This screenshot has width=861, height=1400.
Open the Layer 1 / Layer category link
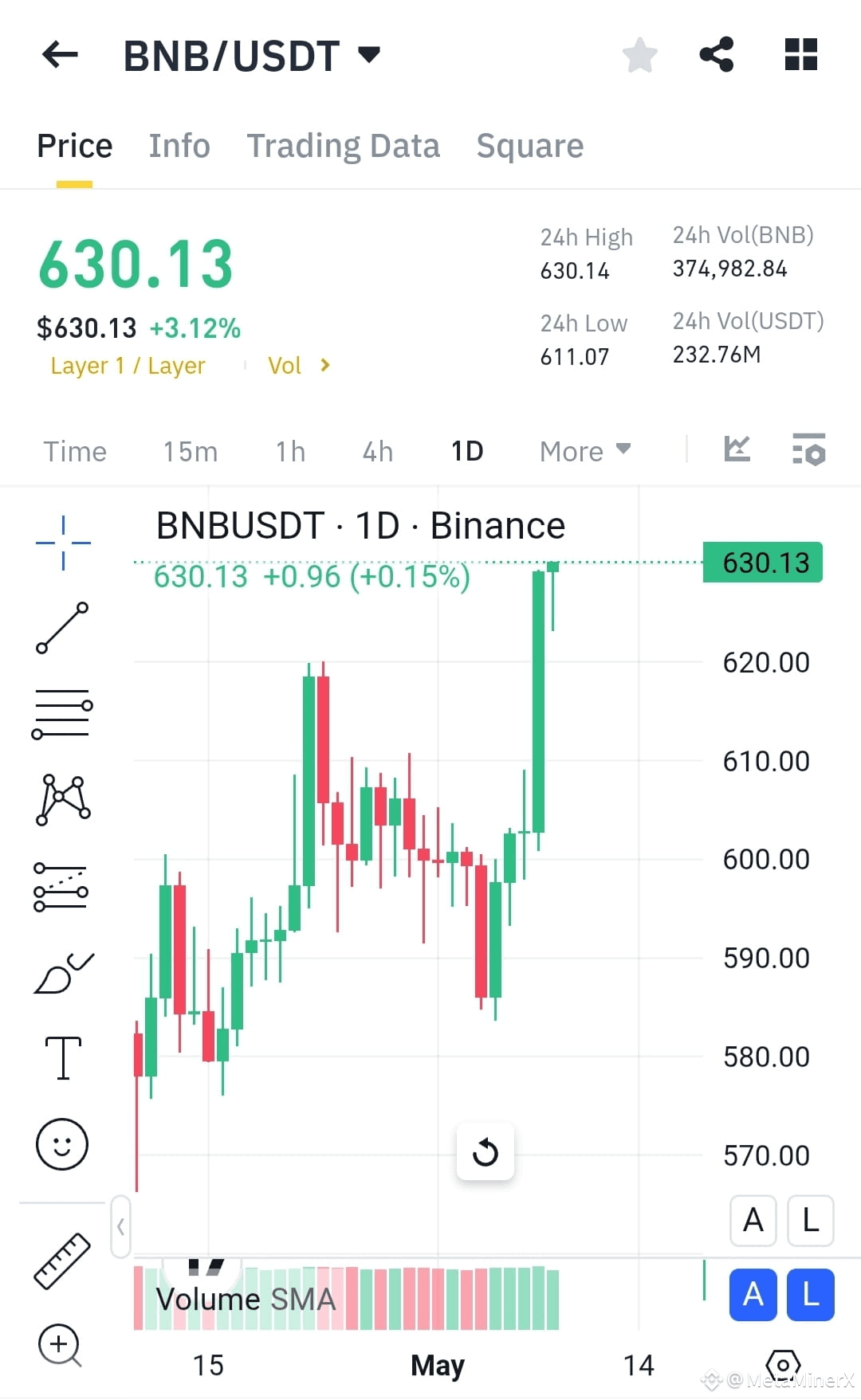point(128,366)
